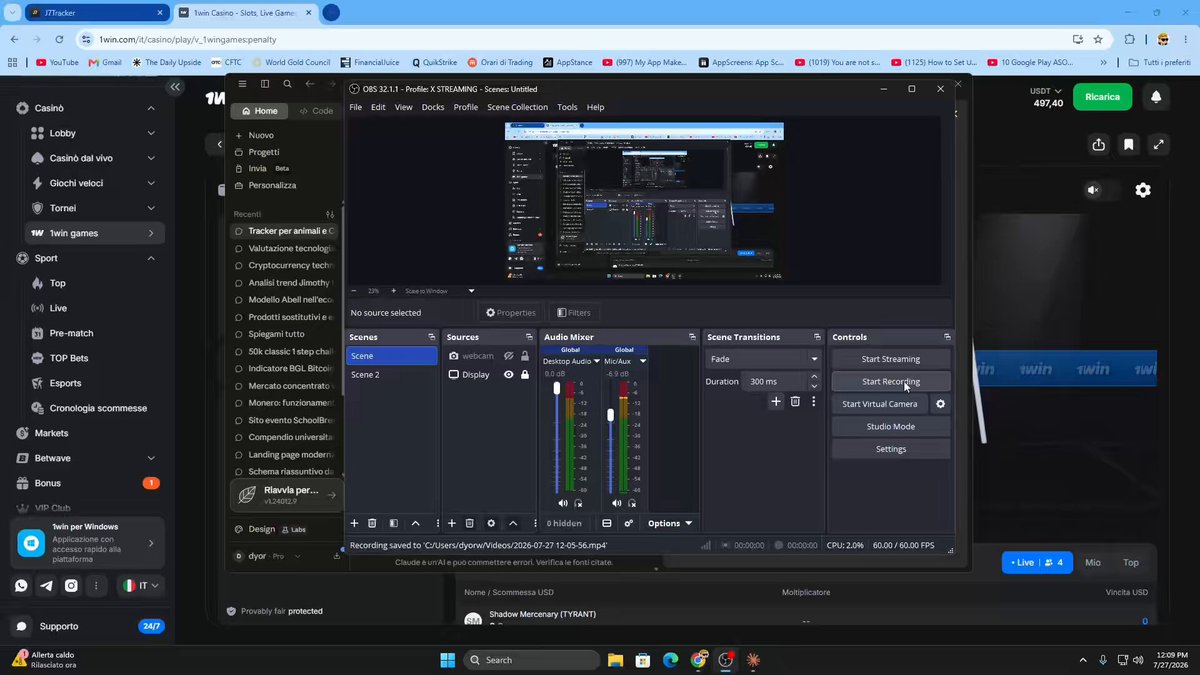Add a new source with the Sources plus icon
Screen dimensions: 1200x675
pyautogui.click(x=452, y=523)
